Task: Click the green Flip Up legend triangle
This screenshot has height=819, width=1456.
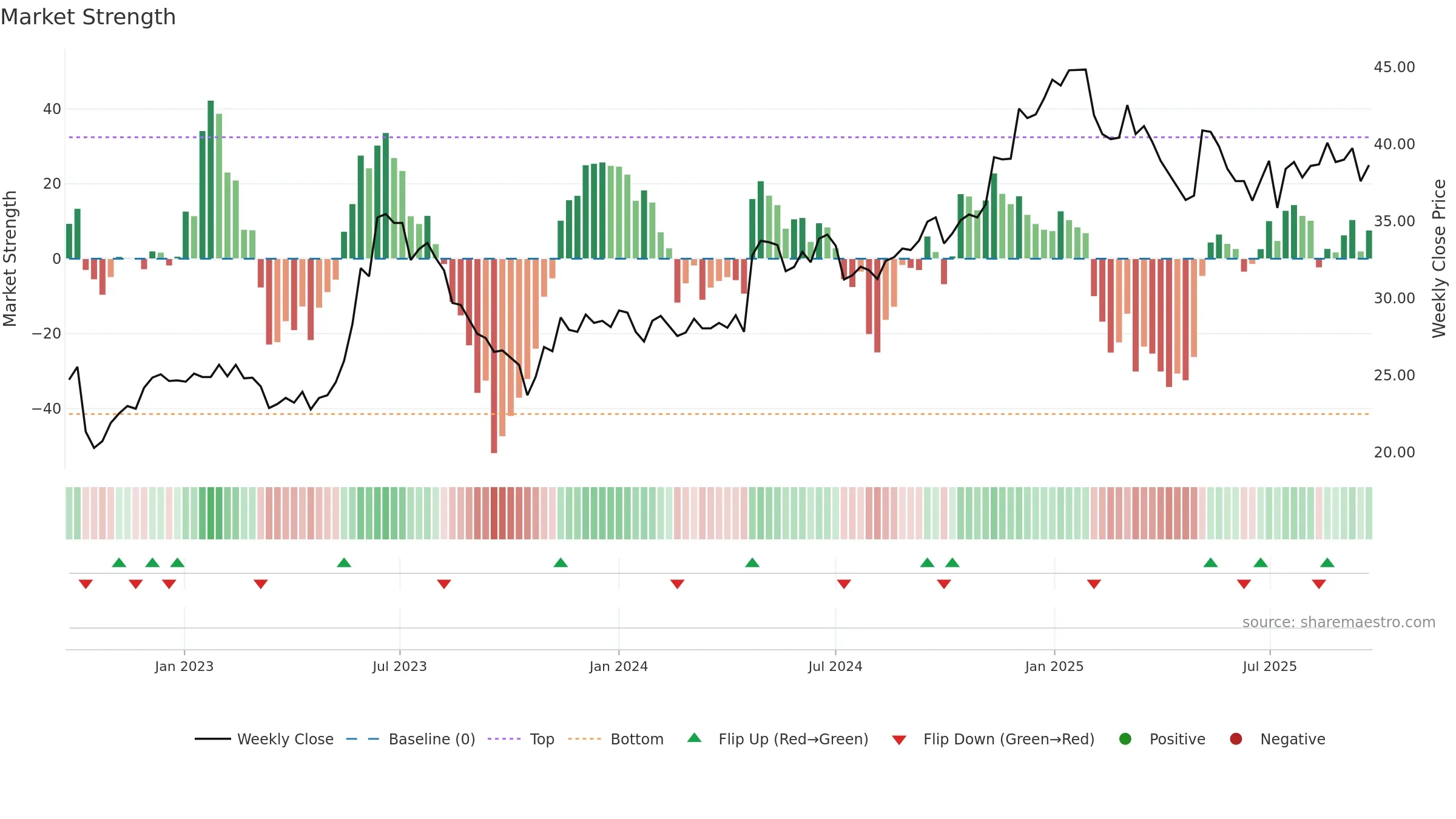Action: (x=695, y=738)
